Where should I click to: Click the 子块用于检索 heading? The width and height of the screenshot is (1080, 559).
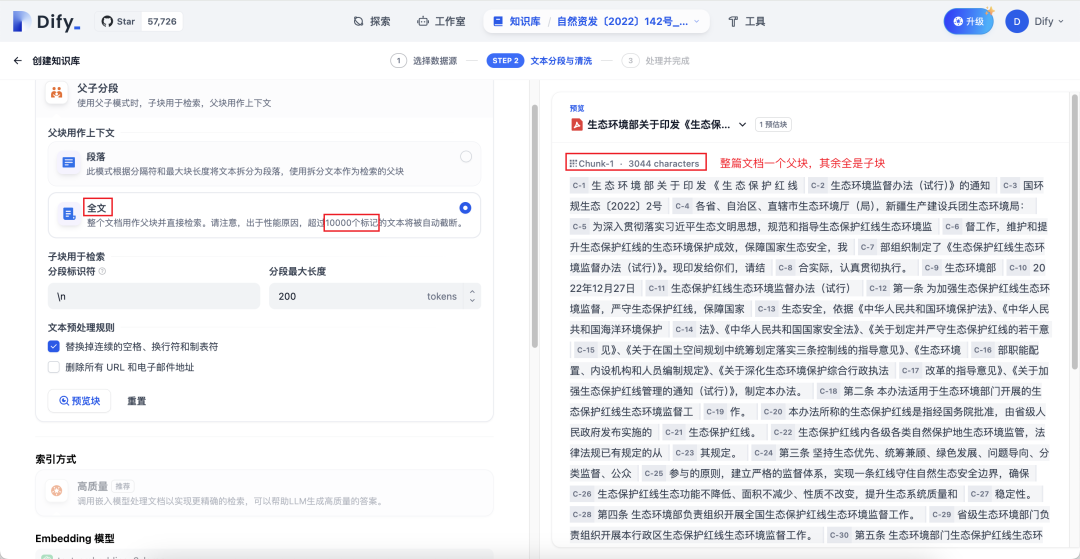pyautogui.click(x=76, y=256)
